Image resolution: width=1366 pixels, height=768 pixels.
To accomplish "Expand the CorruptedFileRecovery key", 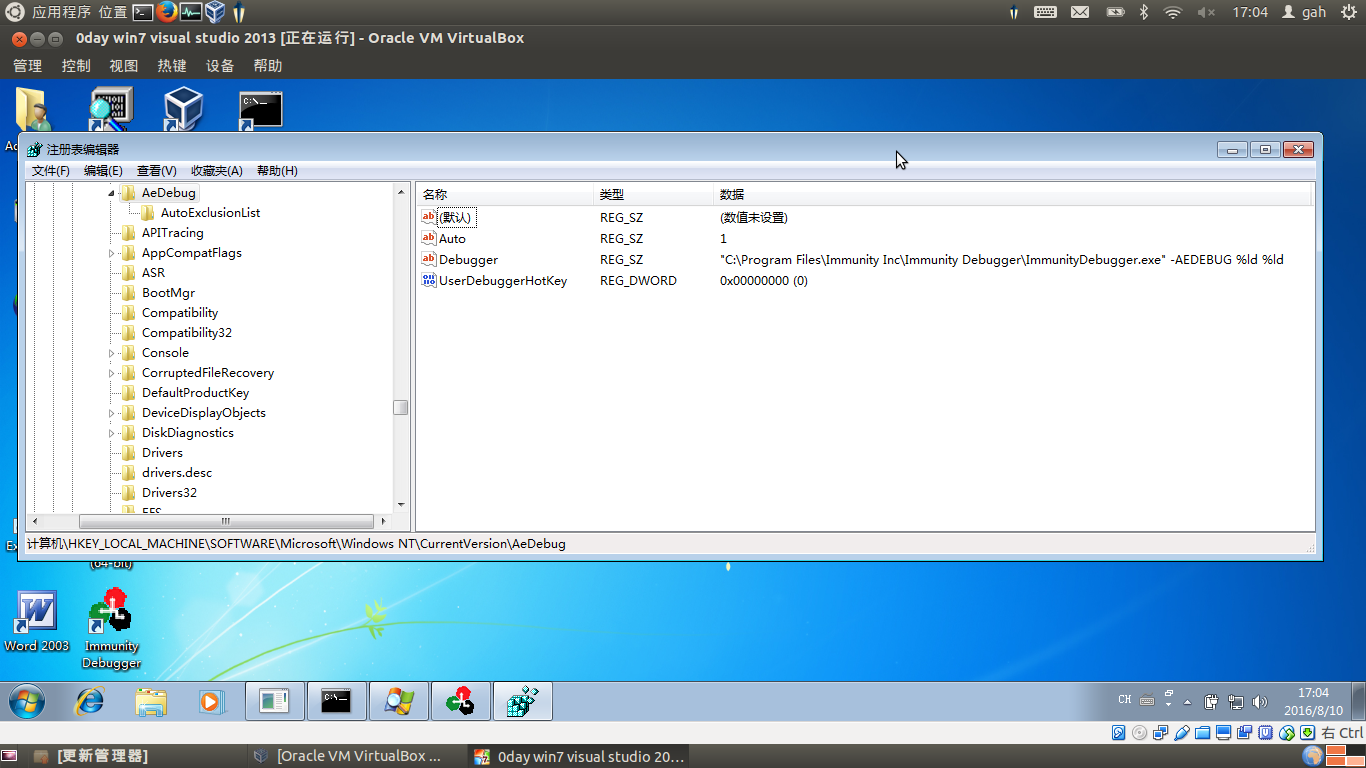I will pyautogui.click(x=112, y=373).
